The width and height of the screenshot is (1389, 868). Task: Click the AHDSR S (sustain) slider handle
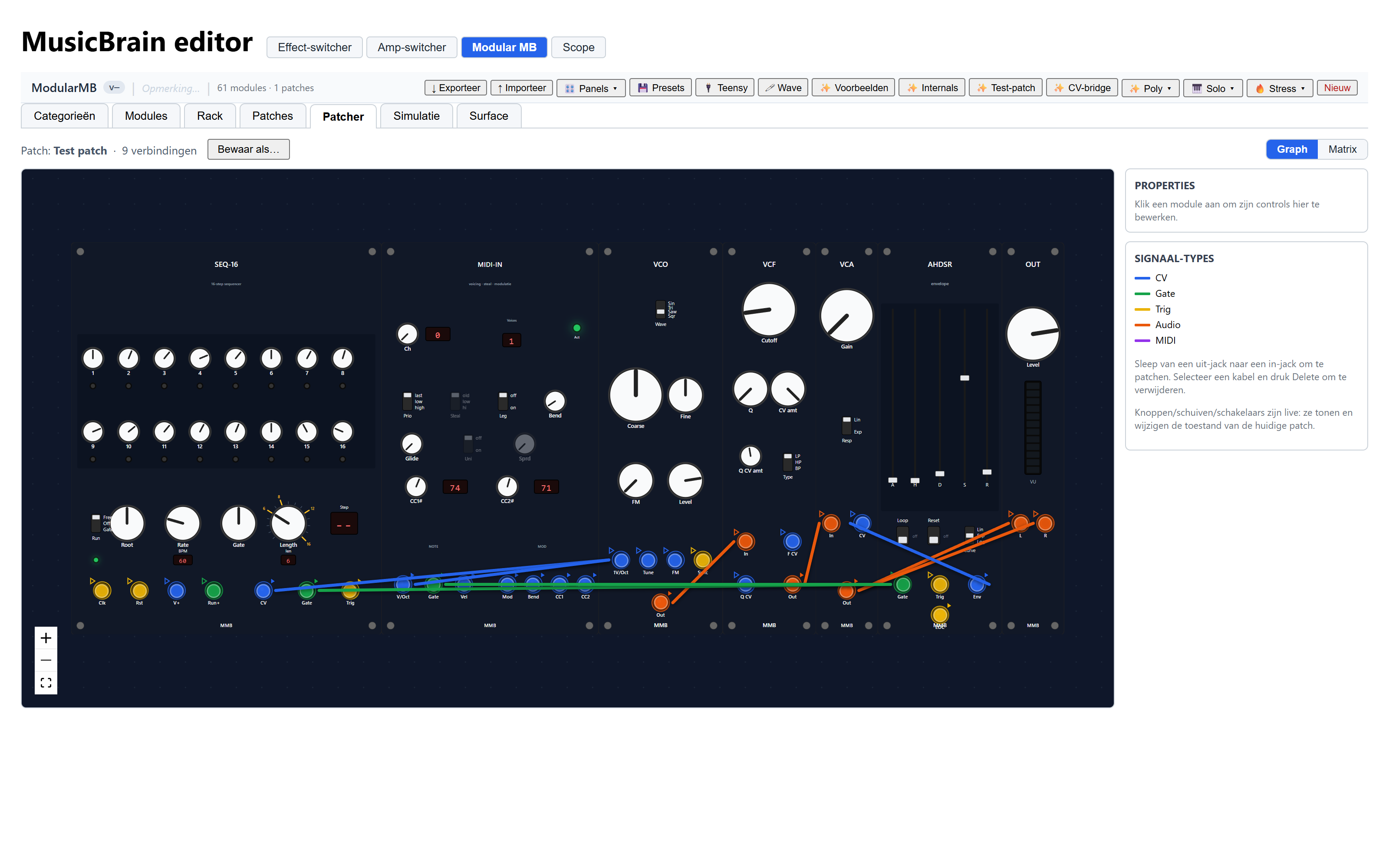(964, 378)
